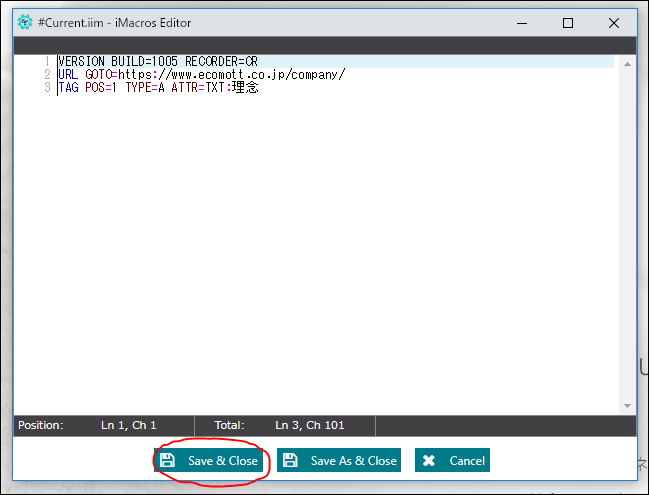Click the scroll up arrow in editor
The width and height of the screenshot is (649, 495).
point(627,64)
